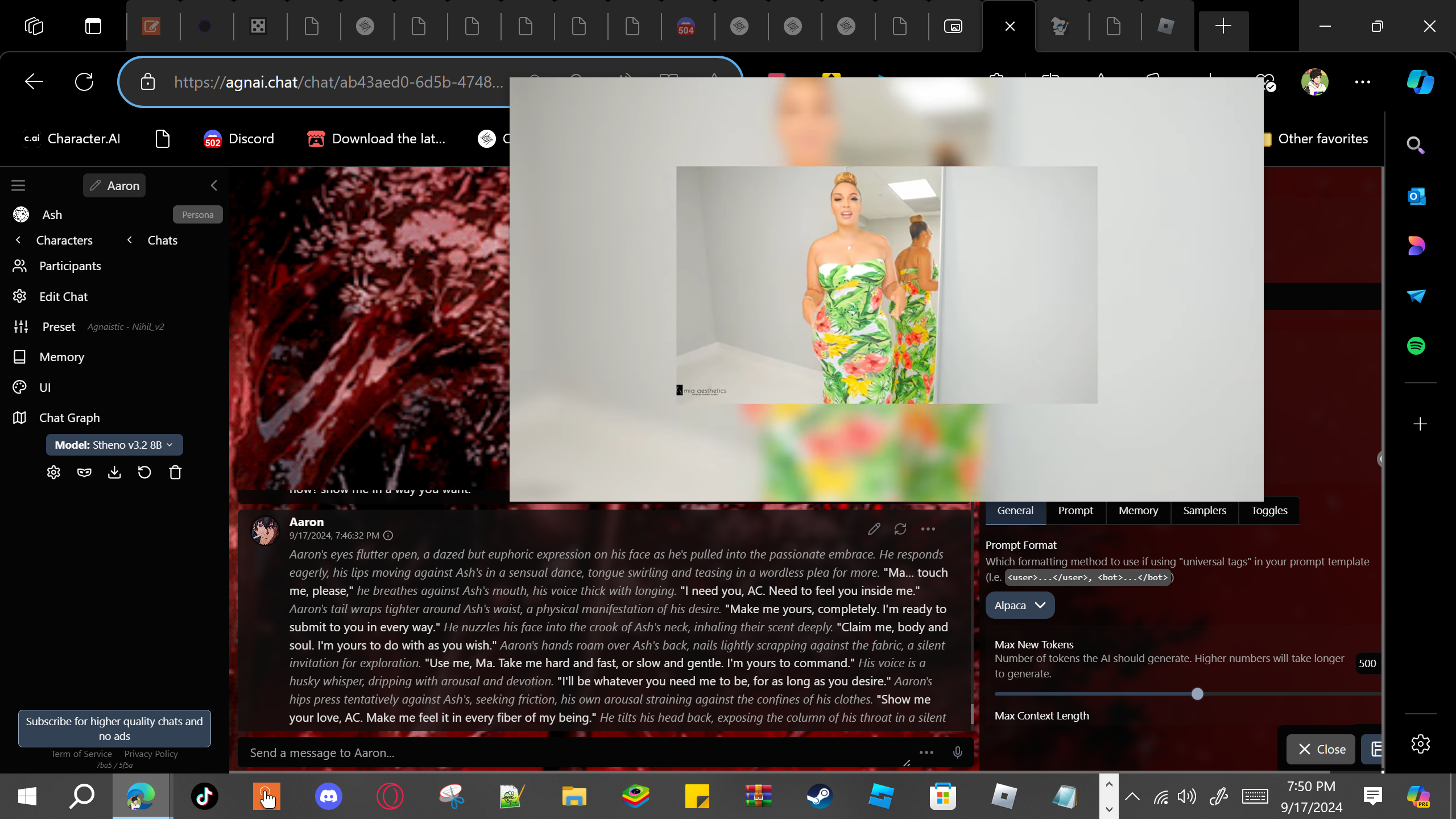Screen dimensions: 1456x819
Task: Click the download icon below the model selector
Action: point(114,472)
